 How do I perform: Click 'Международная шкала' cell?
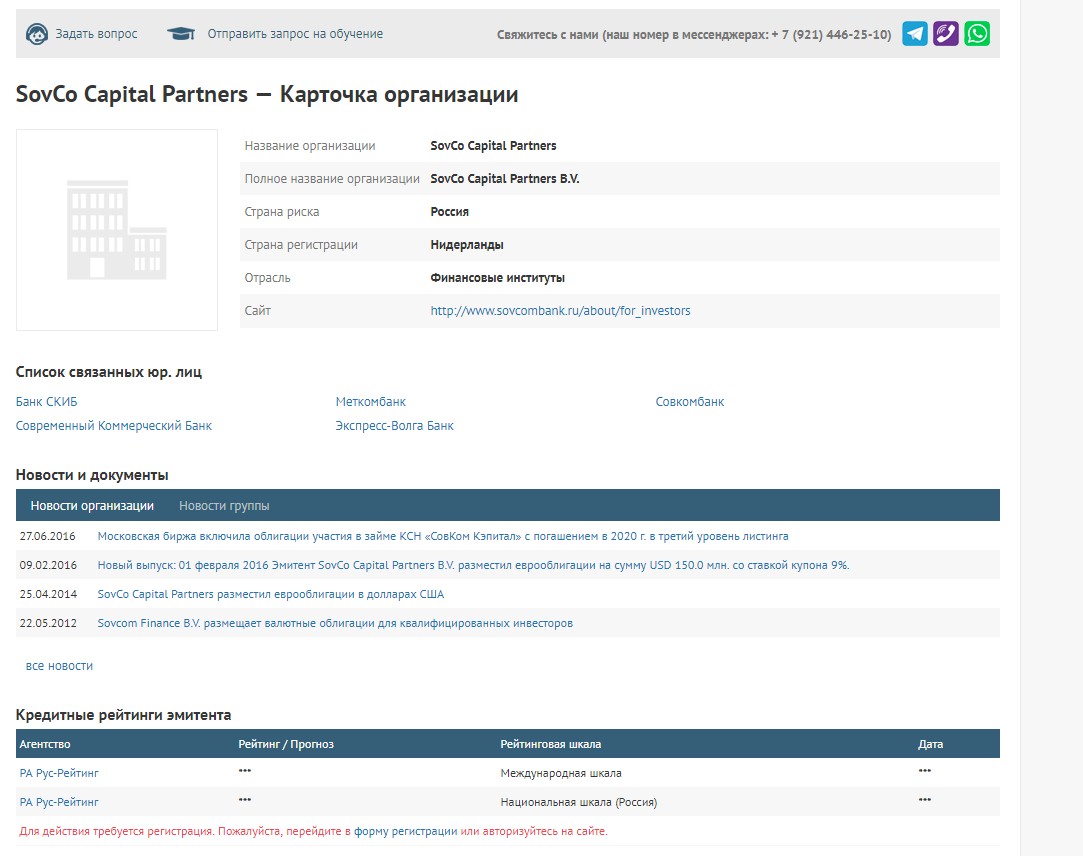tap(561, 773)
